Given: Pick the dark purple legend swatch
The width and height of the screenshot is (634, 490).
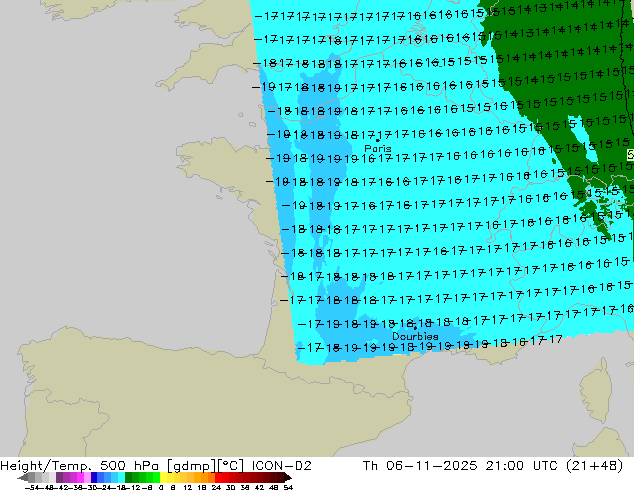Looking at the screenshot, I should (x=59, y=478).
